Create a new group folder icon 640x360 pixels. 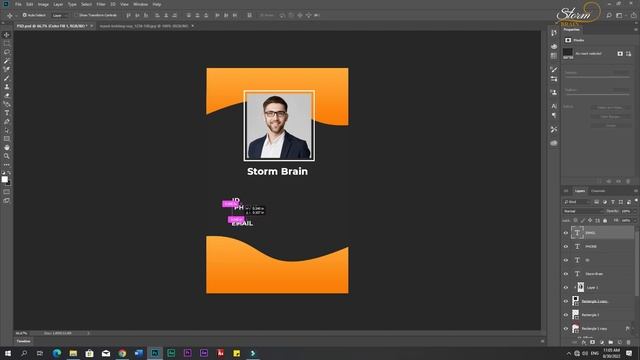click(x=611, y=342)
